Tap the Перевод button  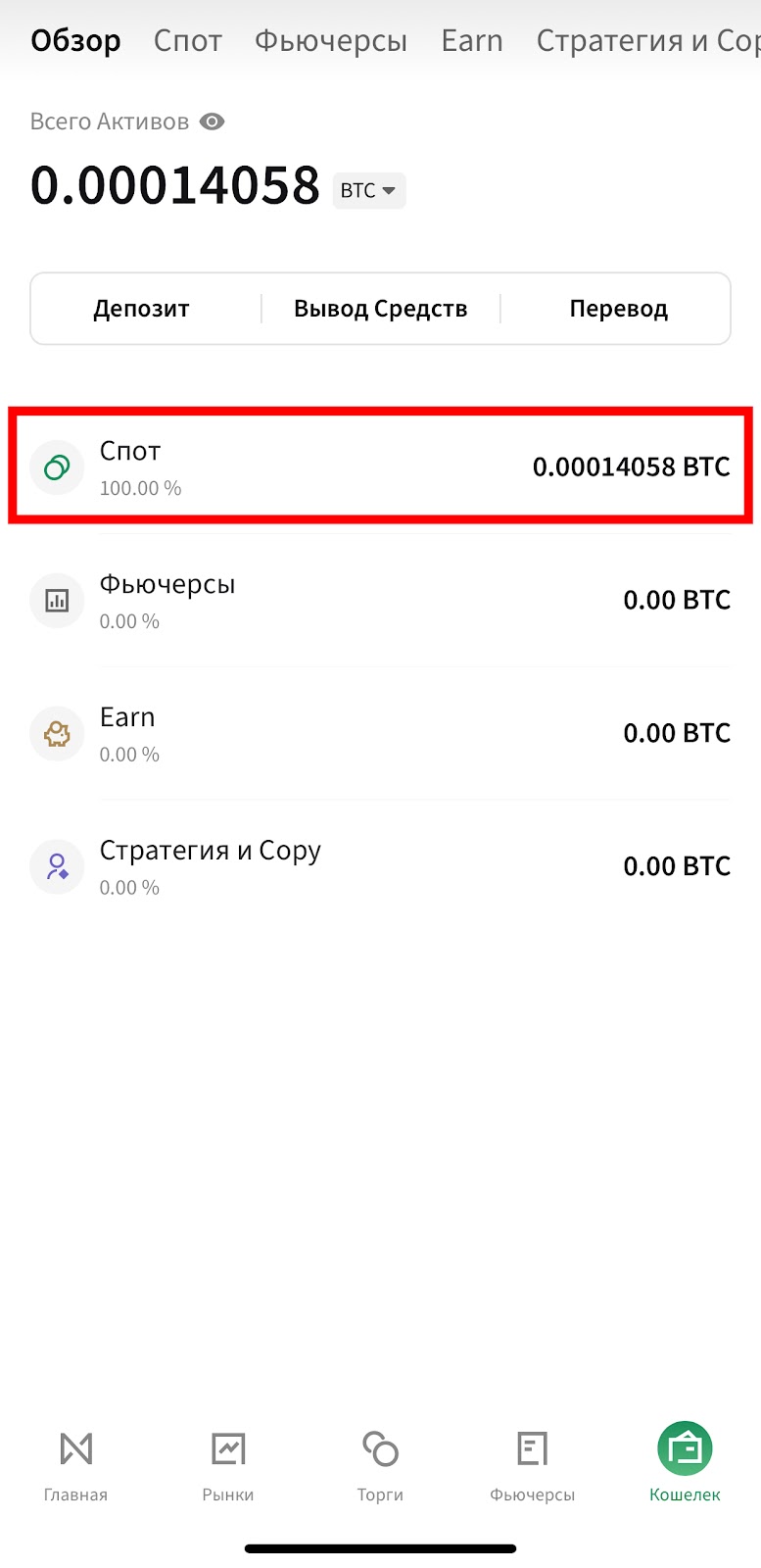click(x=619, y=309)
